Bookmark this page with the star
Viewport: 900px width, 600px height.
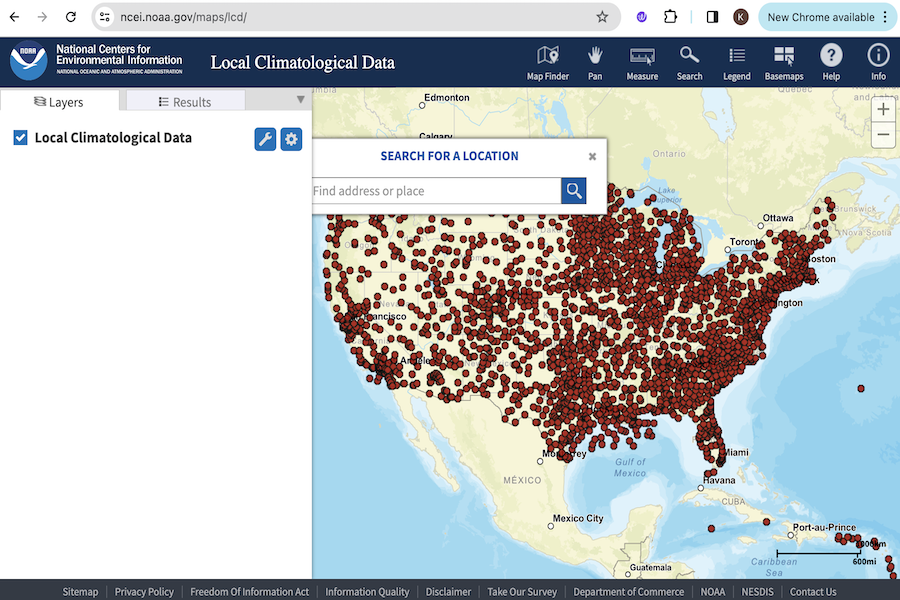[602, 17]
